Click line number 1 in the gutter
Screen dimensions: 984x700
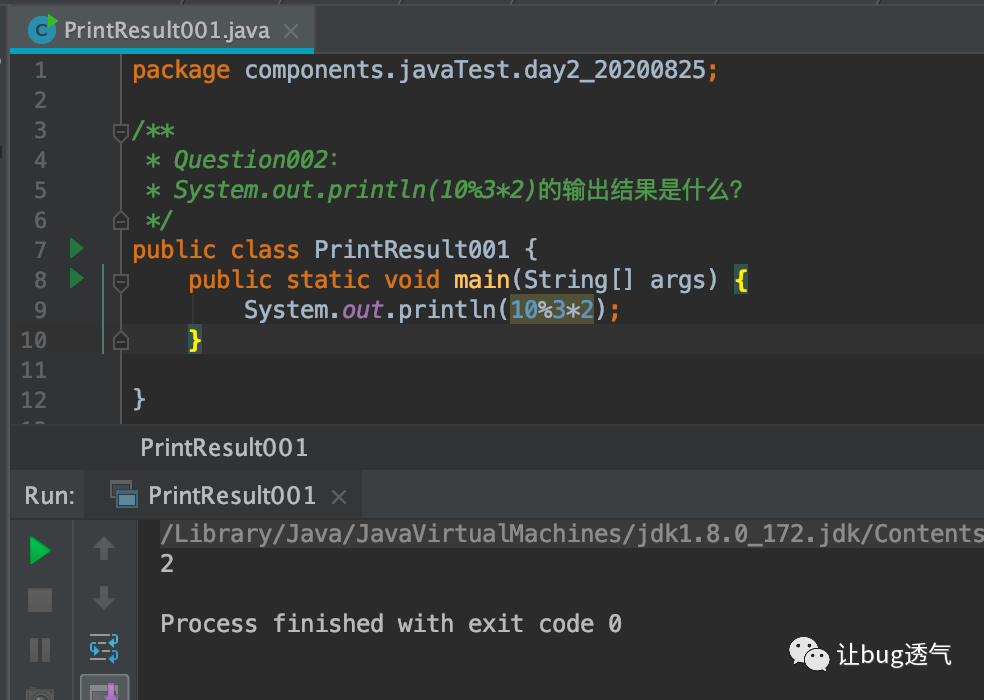(x=40, y=70)
